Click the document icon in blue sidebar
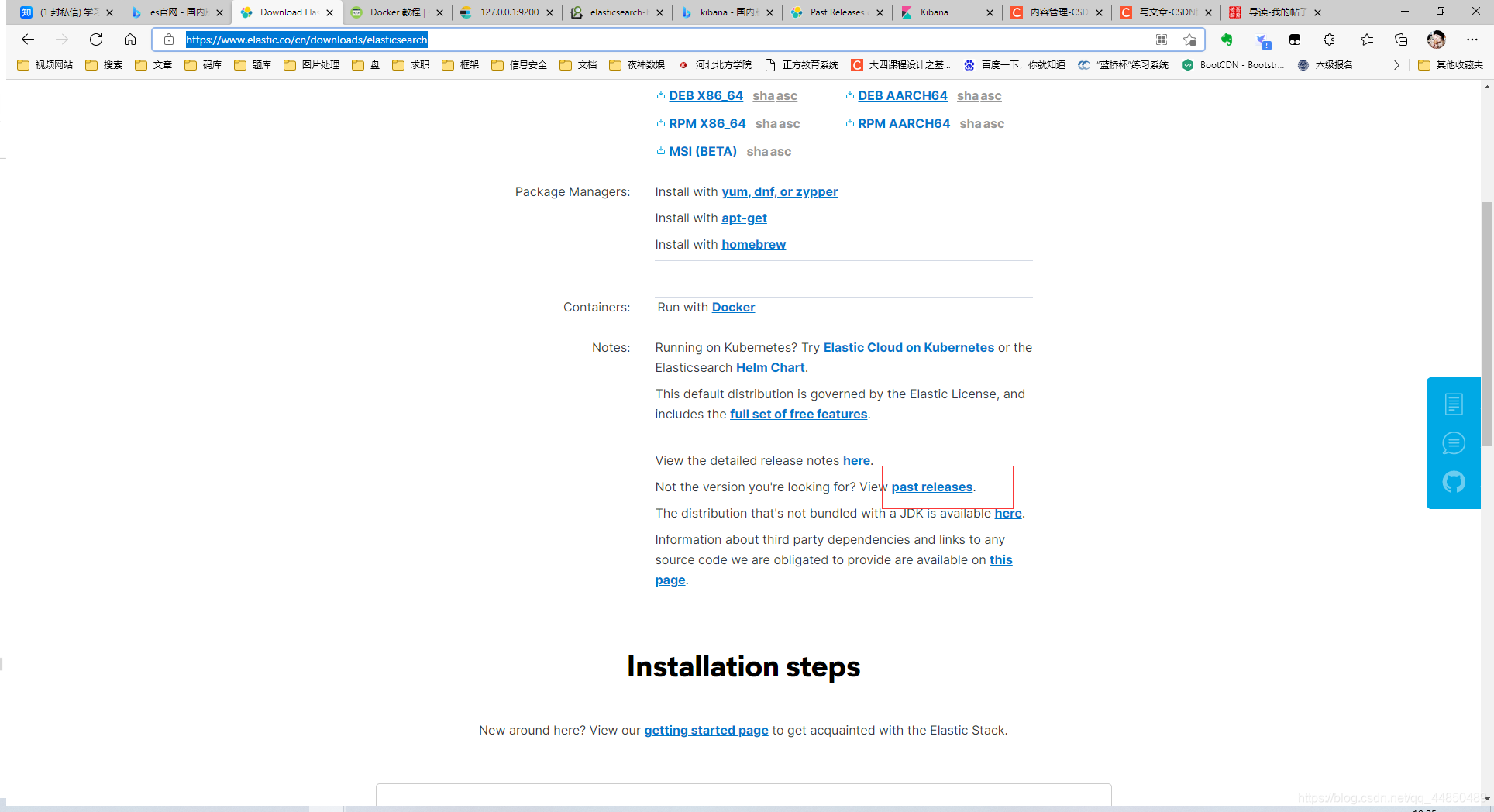The width and height of the screenshot is (1494, 812). [1454, 404]
